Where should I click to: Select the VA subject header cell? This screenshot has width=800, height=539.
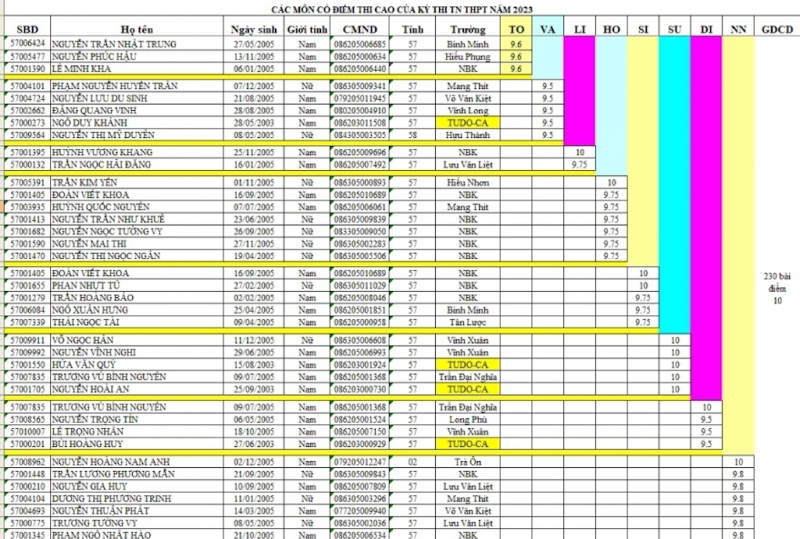pos(547,31)
